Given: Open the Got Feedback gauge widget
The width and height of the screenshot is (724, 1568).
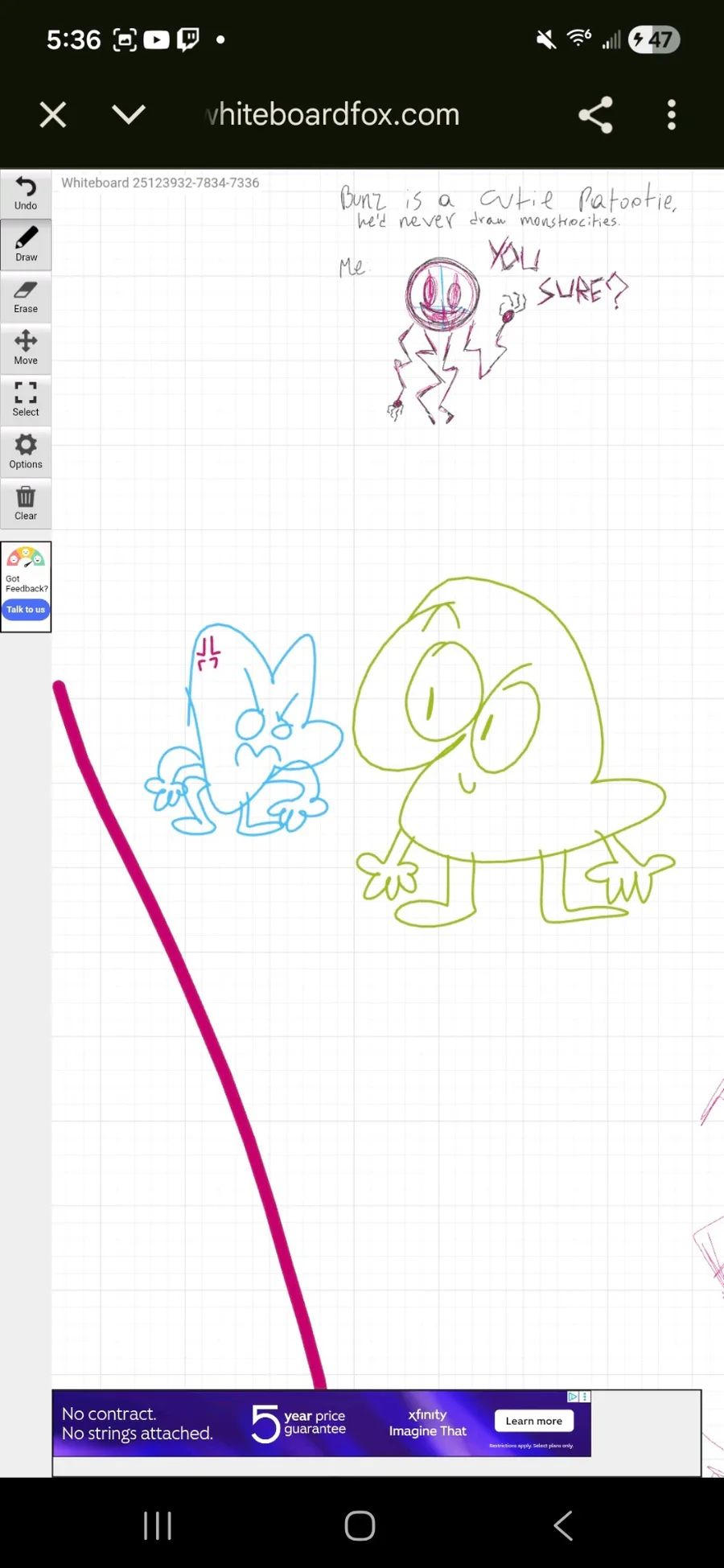Looking at the screenshot, I should click(x=26, y=586).
